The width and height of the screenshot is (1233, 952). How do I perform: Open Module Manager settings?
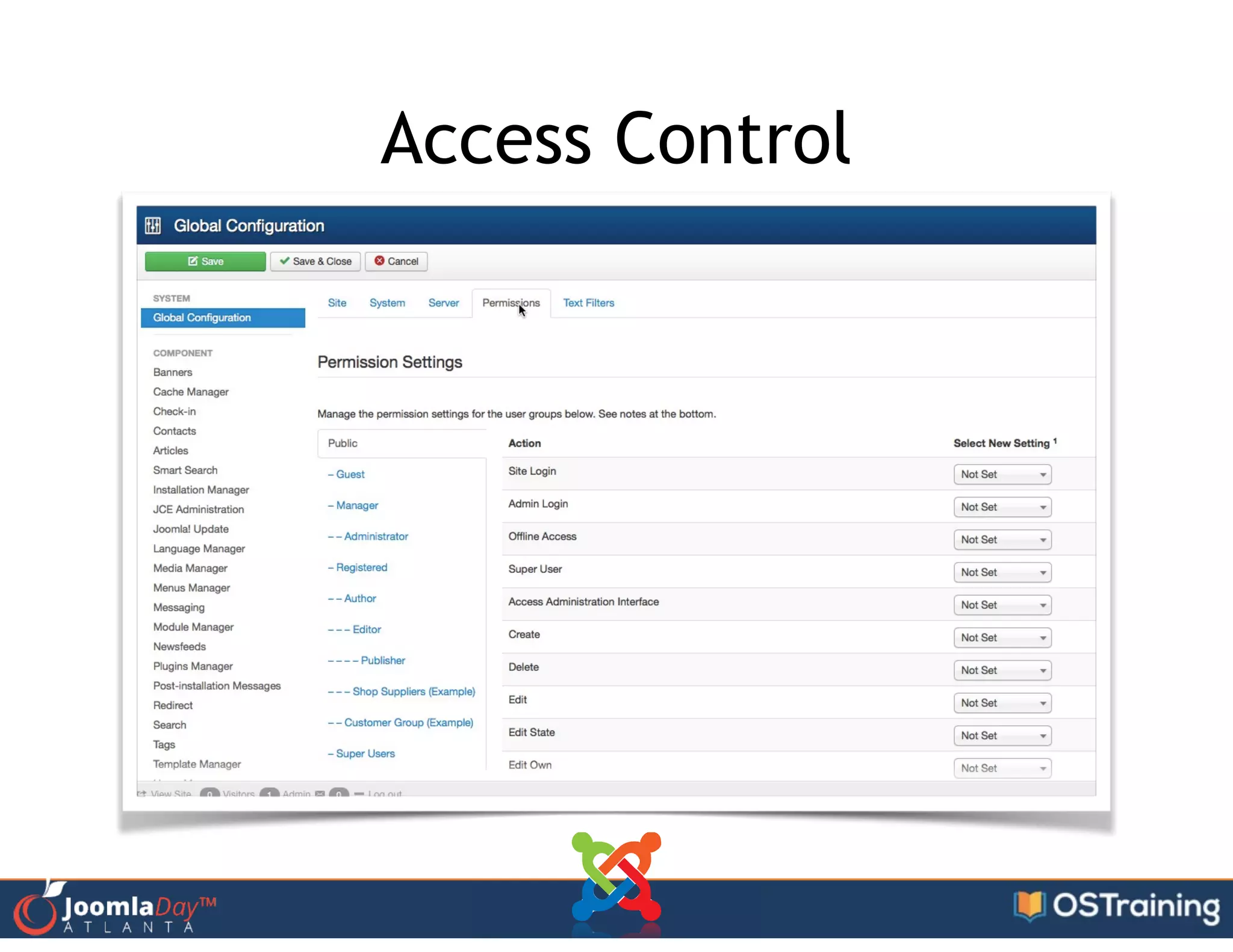[193, 627]
